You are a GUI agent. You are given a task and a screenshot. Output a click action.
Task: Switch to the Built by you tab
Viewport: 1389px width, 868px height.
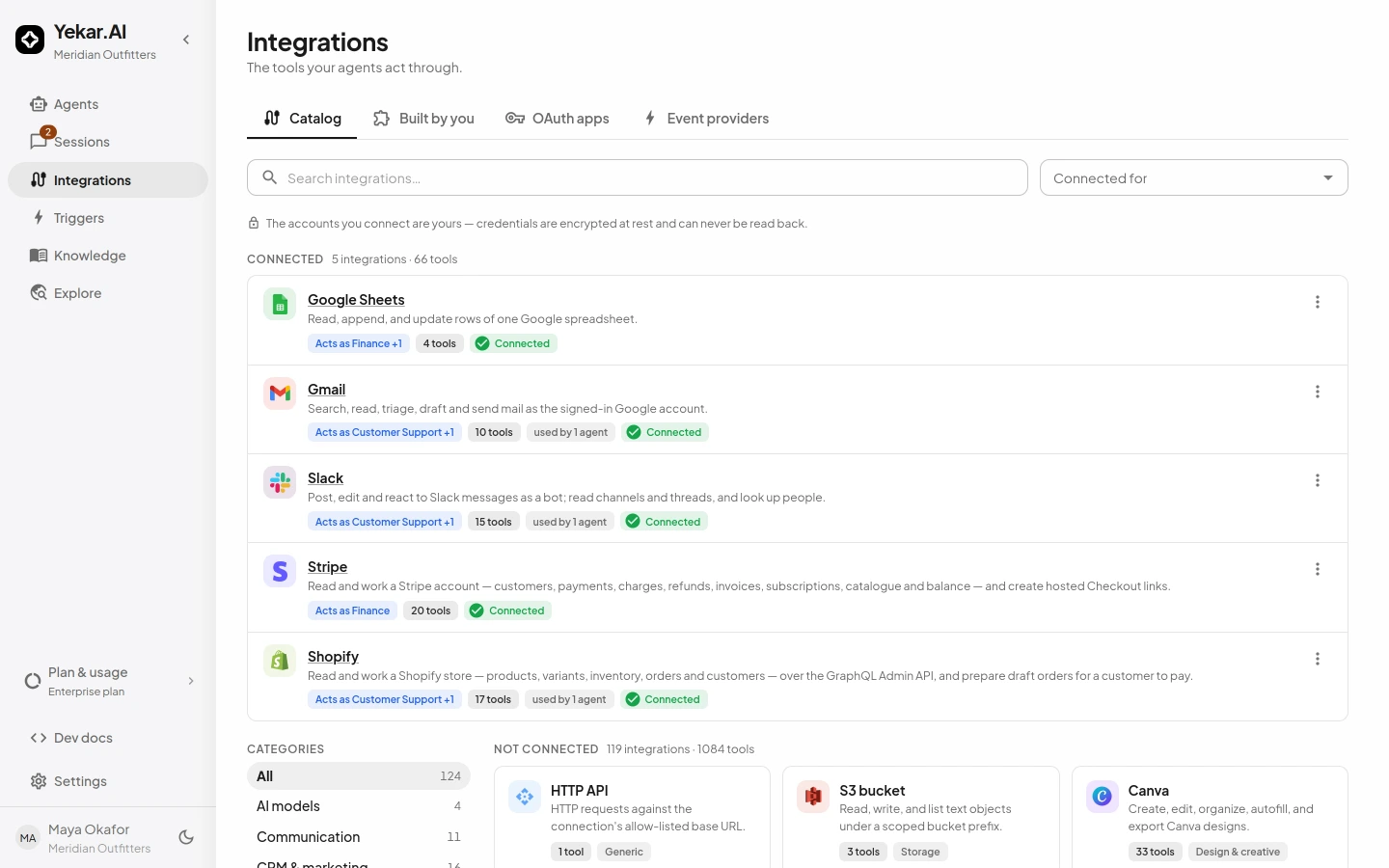pos(423,119)
